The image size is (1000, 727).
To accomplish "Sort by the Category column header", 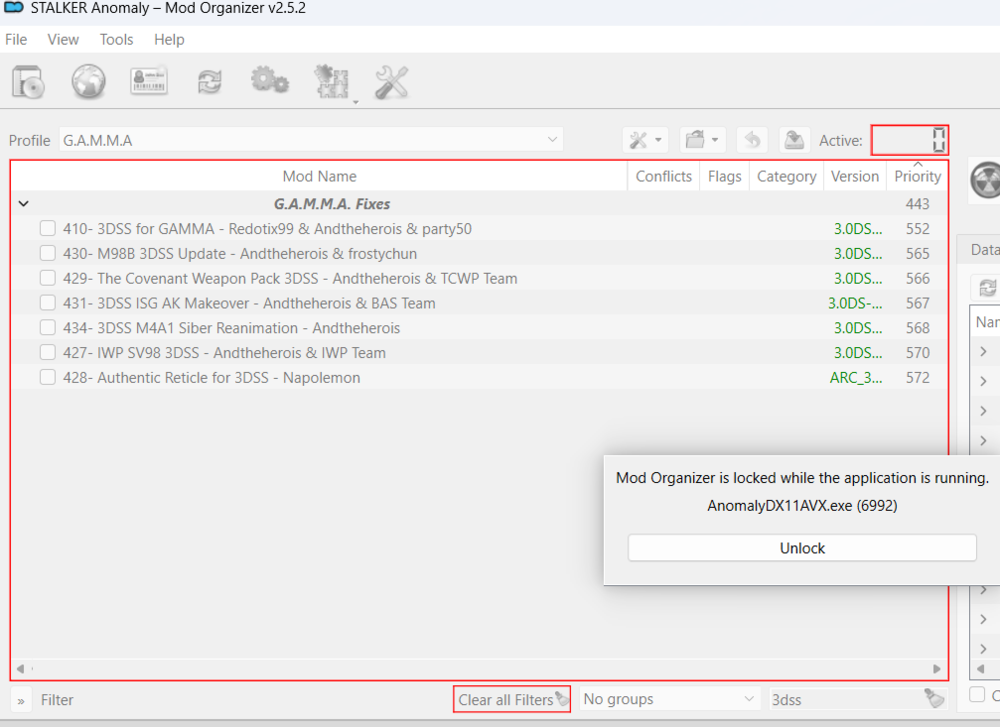I will (x=786, y=177).
